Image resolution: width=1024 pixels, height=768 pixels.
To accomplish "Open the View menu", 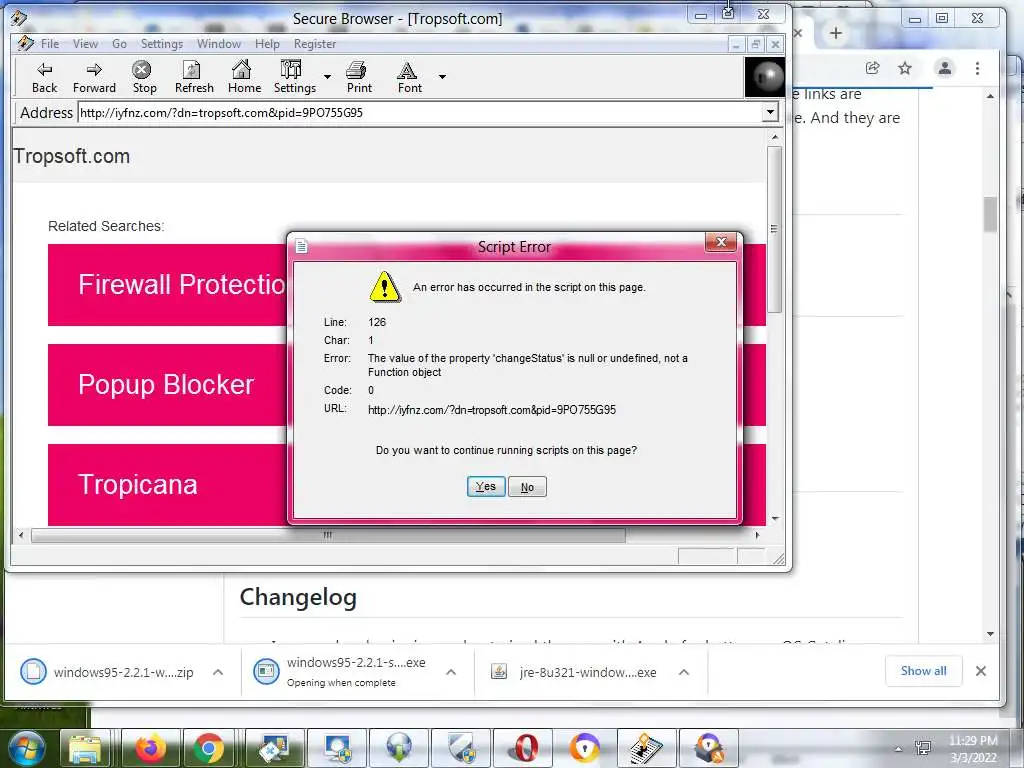I will pyautogui.click(x=85, y=44).
